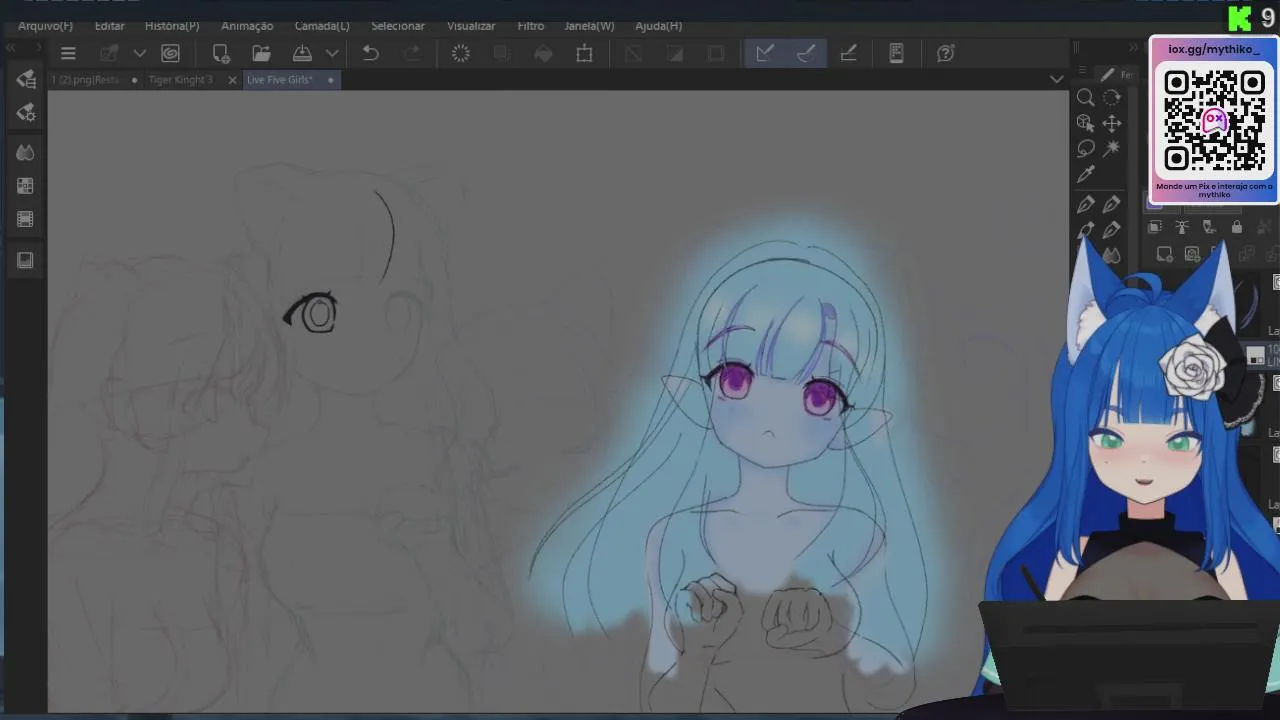Screen dimensions: 1280x720
Task: Open the Visualizar menu
Action: (x=471, y=26)
